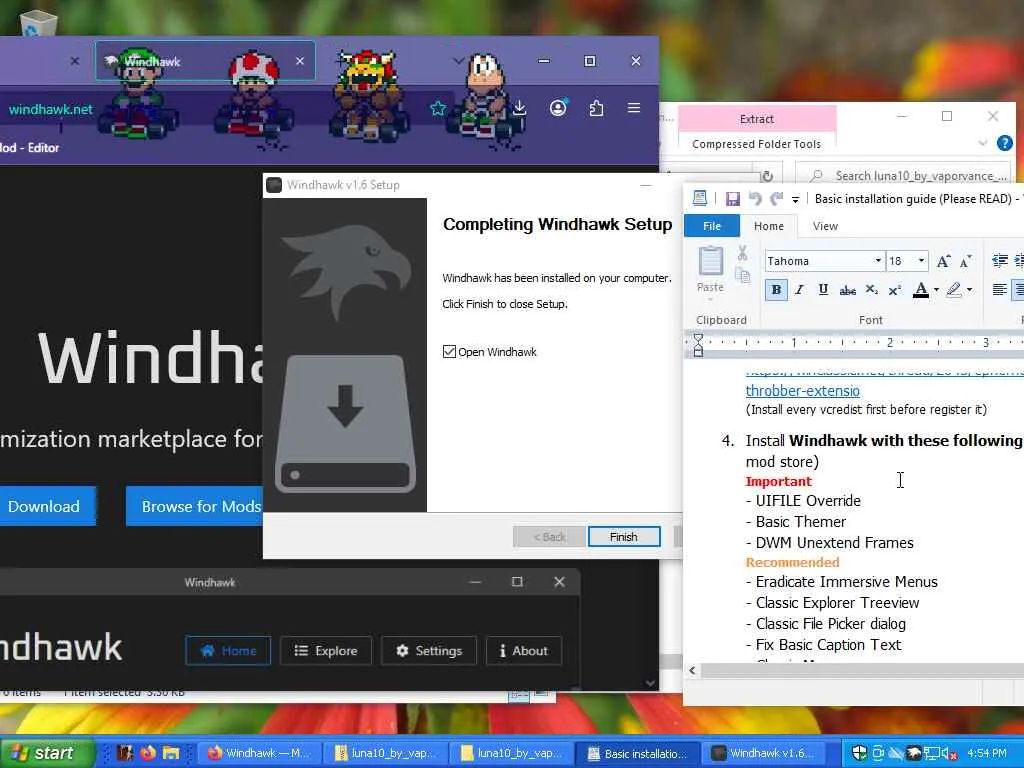Click the 4:54 PM clock in the tray
The image size is (1024, 768).
pos(987,753)
